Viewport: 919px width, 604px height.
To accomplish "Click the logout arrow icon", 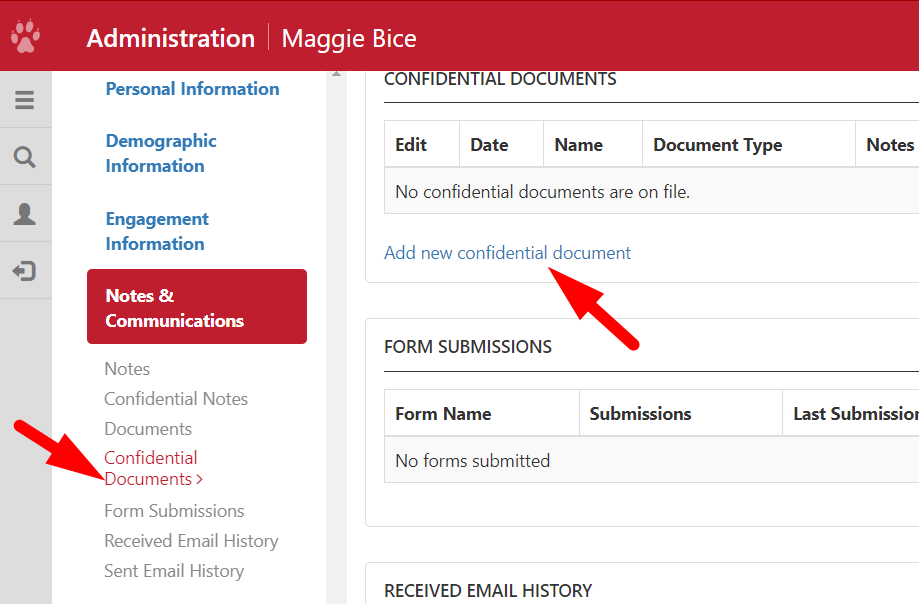I will tap(25, 271).
